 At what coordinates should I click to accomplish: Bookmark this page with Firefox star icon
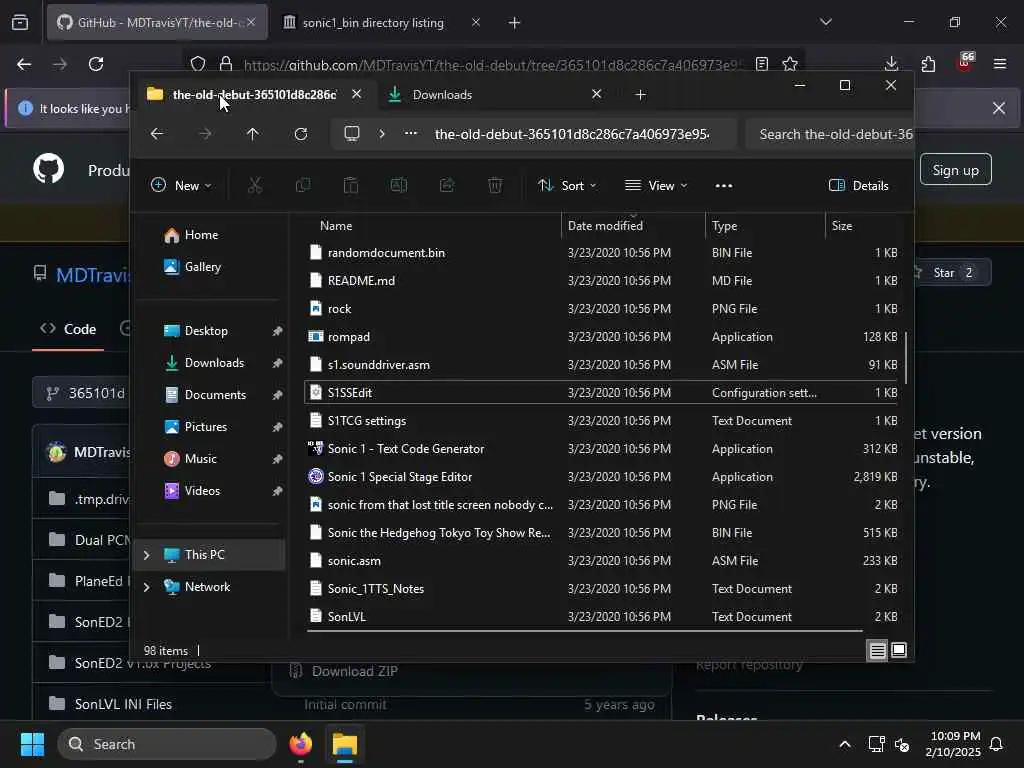click(x=790, y=64)
